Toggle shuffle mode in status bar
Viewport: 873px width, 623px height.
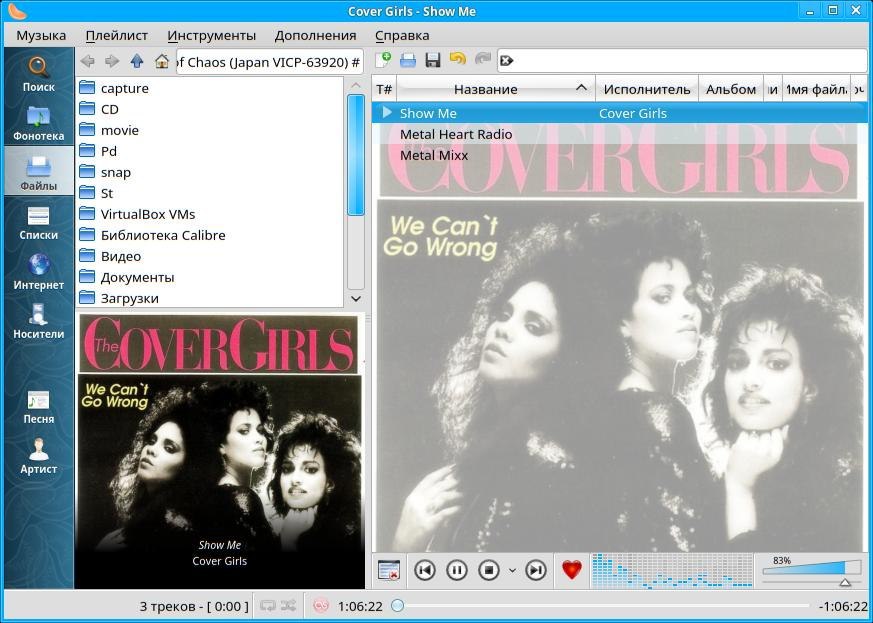(x=288, y=606)
